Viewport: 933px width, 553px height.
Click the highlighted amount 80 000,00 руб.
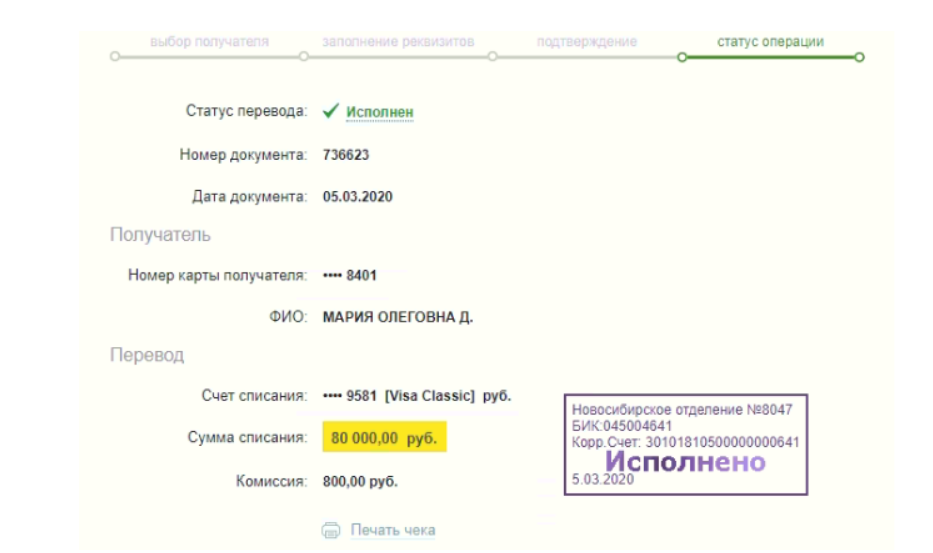point(384,438)
